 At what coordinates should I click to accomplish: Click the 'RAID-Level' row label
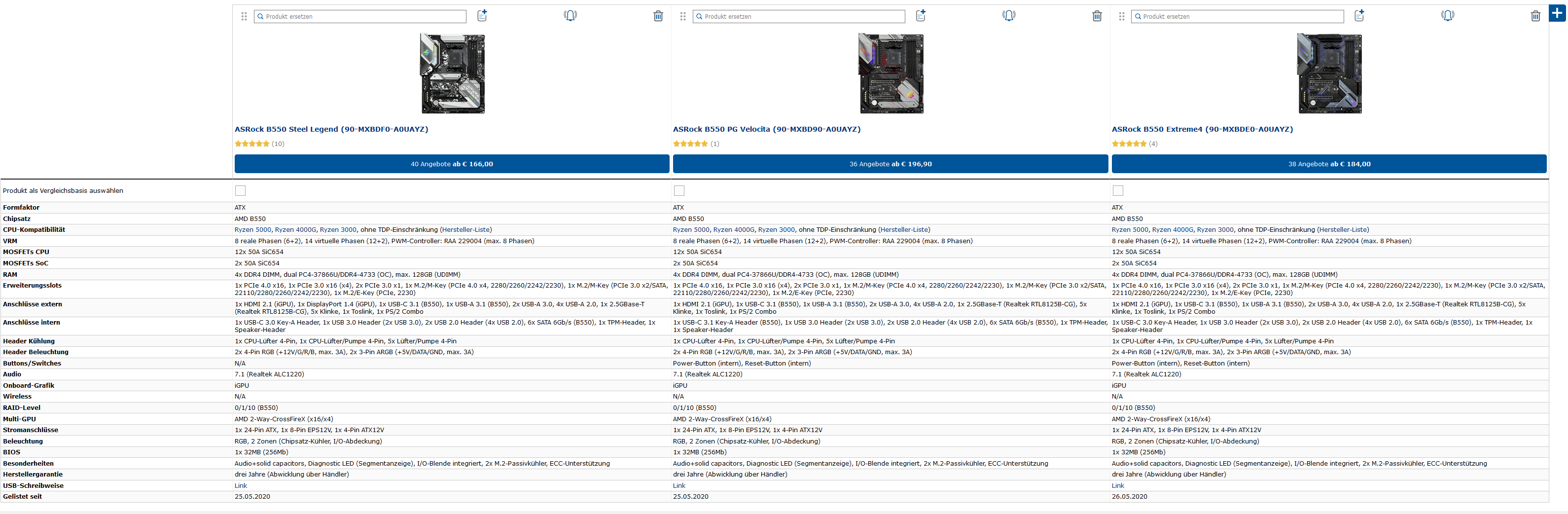tap(21, 407)
